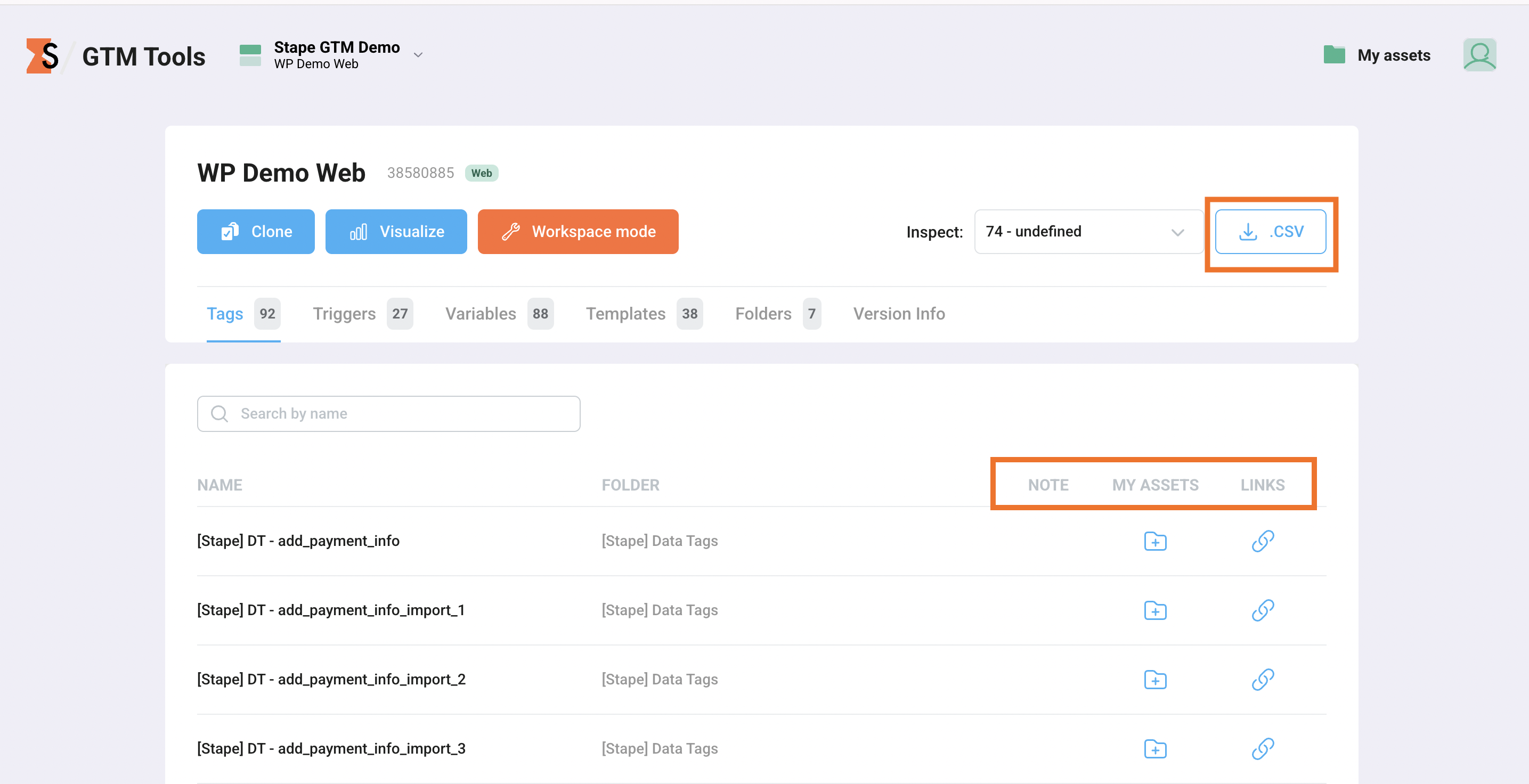Open links for add_payment_info_import_3
The height and width of the screenshot is (784, 1529).
1263,749
